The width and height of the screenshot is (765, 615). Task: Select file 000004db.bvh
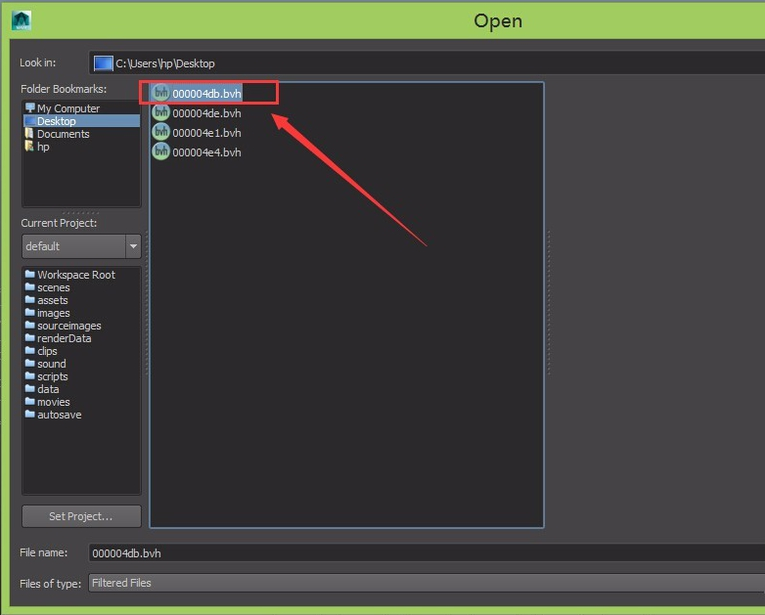[206, 94]
